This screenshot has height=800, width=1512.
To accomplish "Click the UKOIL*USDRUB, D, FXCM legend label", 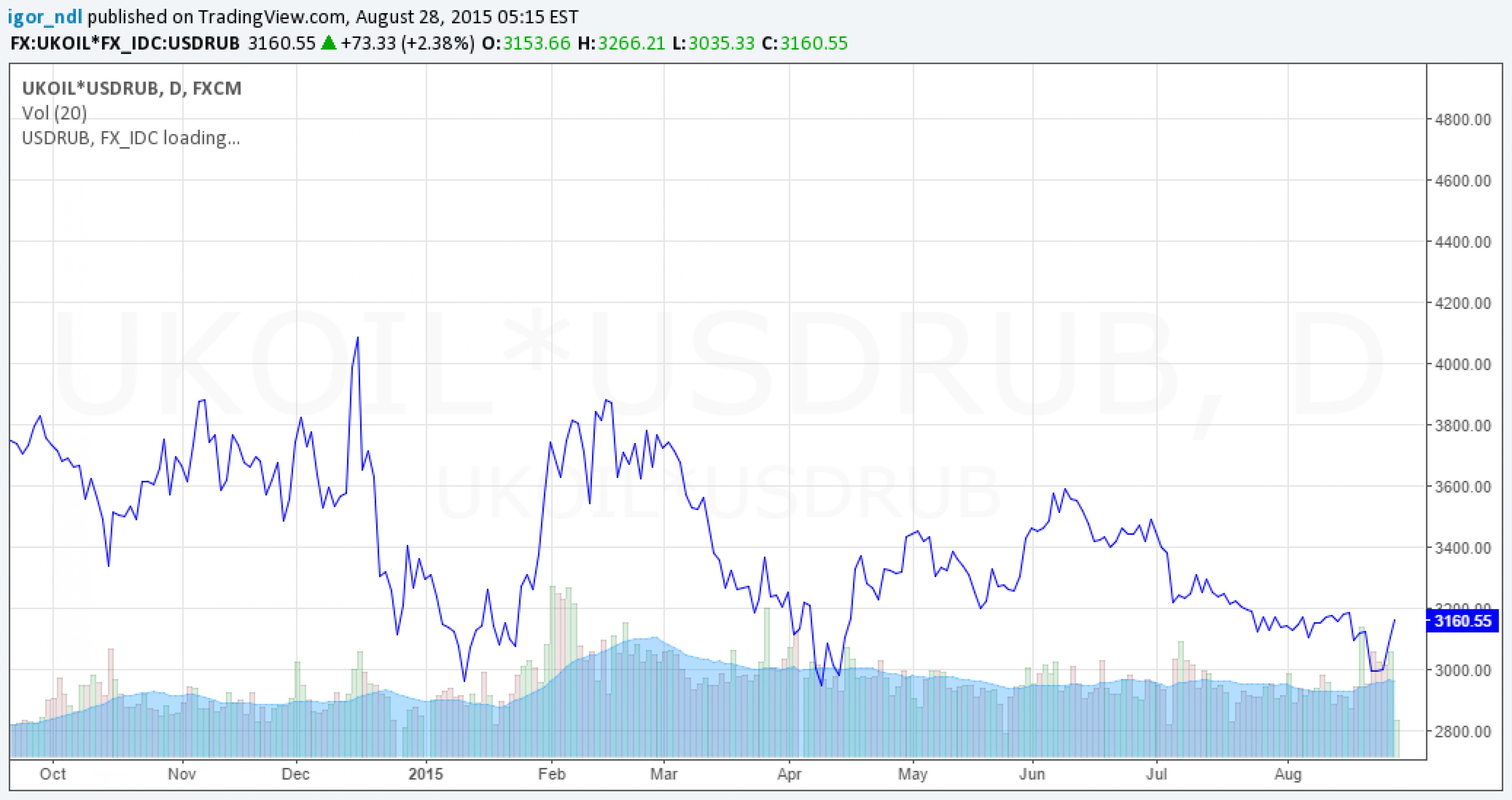I will coord(131,89).
